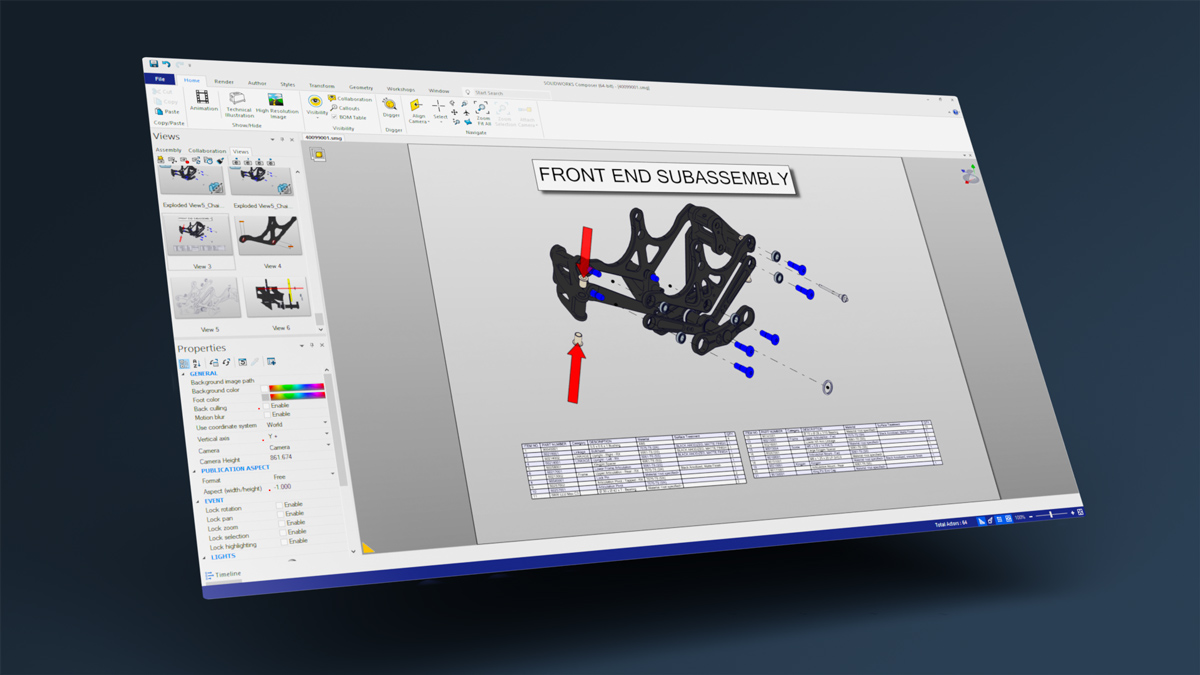Click the Paste clipboard icon

pos(159,111)
